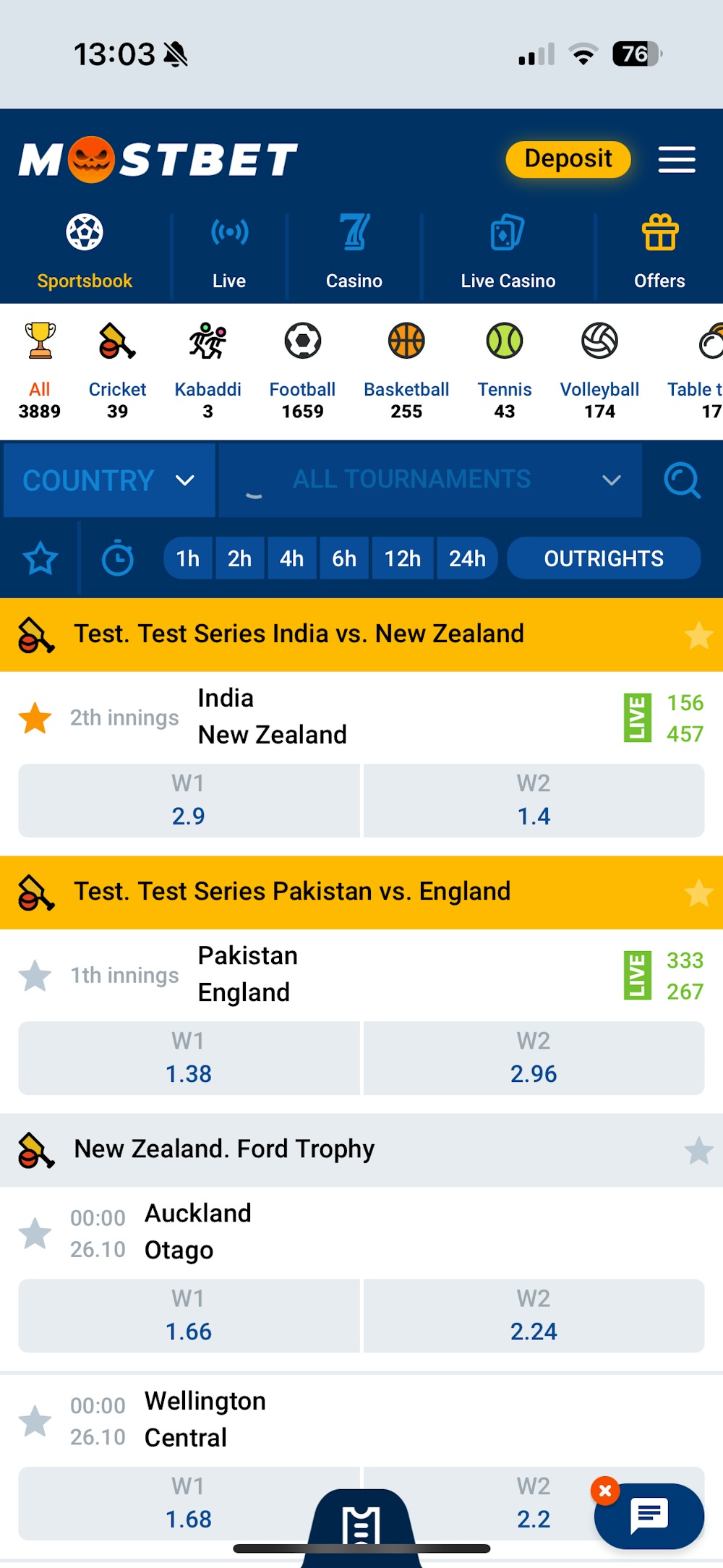Screen dimensions: 723x1568
Task: Select W1 odds 1.38 for Pakistan
Action: tap(188, 1058)
